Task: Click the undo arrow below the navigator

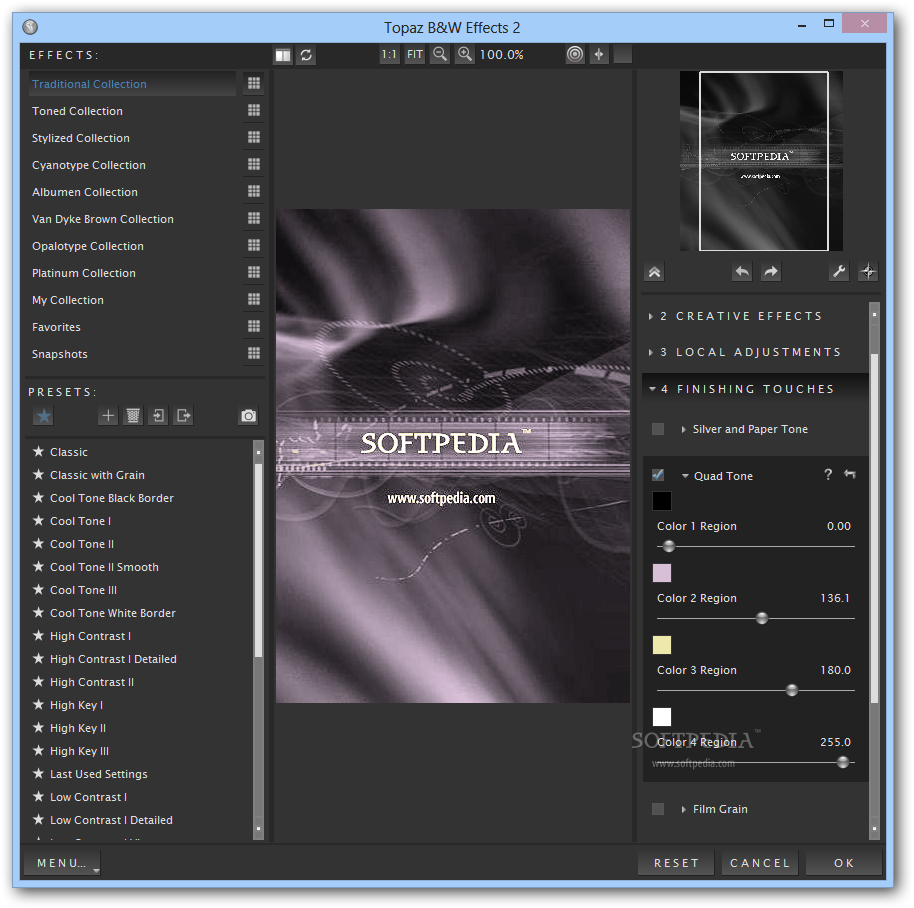Action: click(x=742, y=272)
